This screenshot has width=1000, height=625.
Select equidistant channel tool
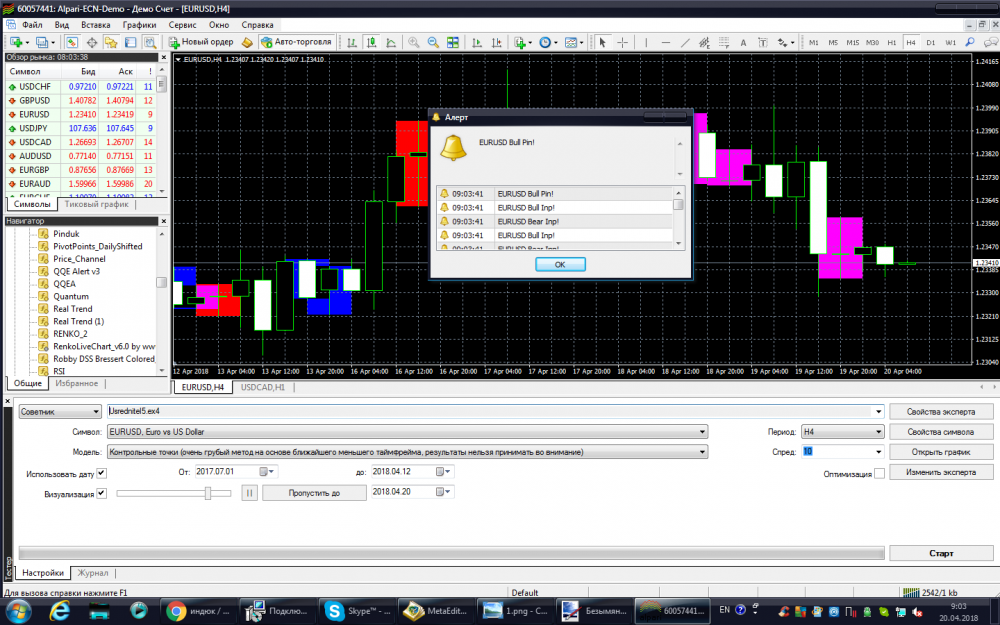(x=704, y=42)
